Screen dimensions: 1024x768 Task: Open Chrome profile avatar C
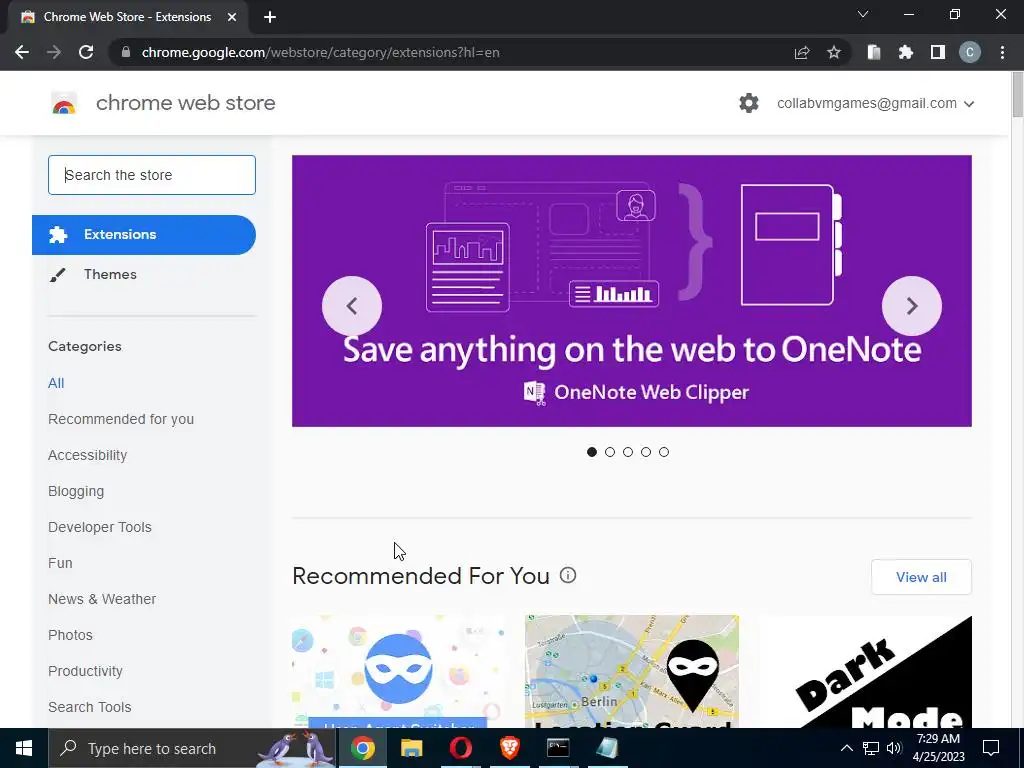coord(970,52)
